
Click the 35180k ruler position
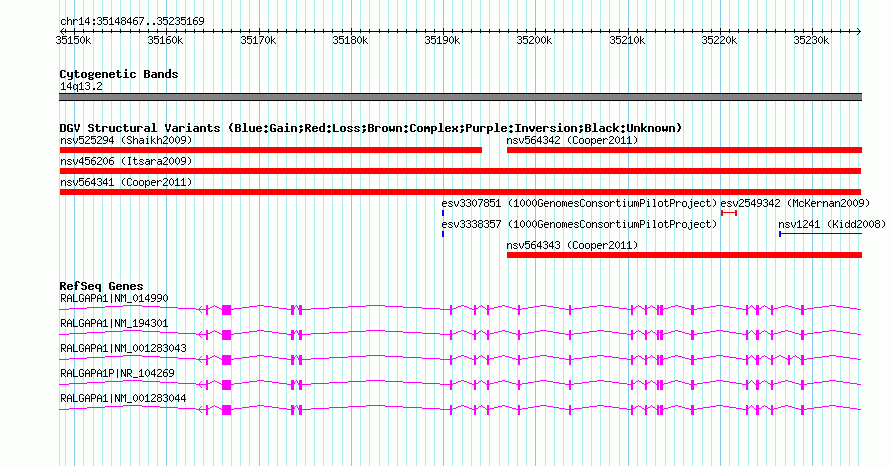pyautogui.click(x=350, y=40)
